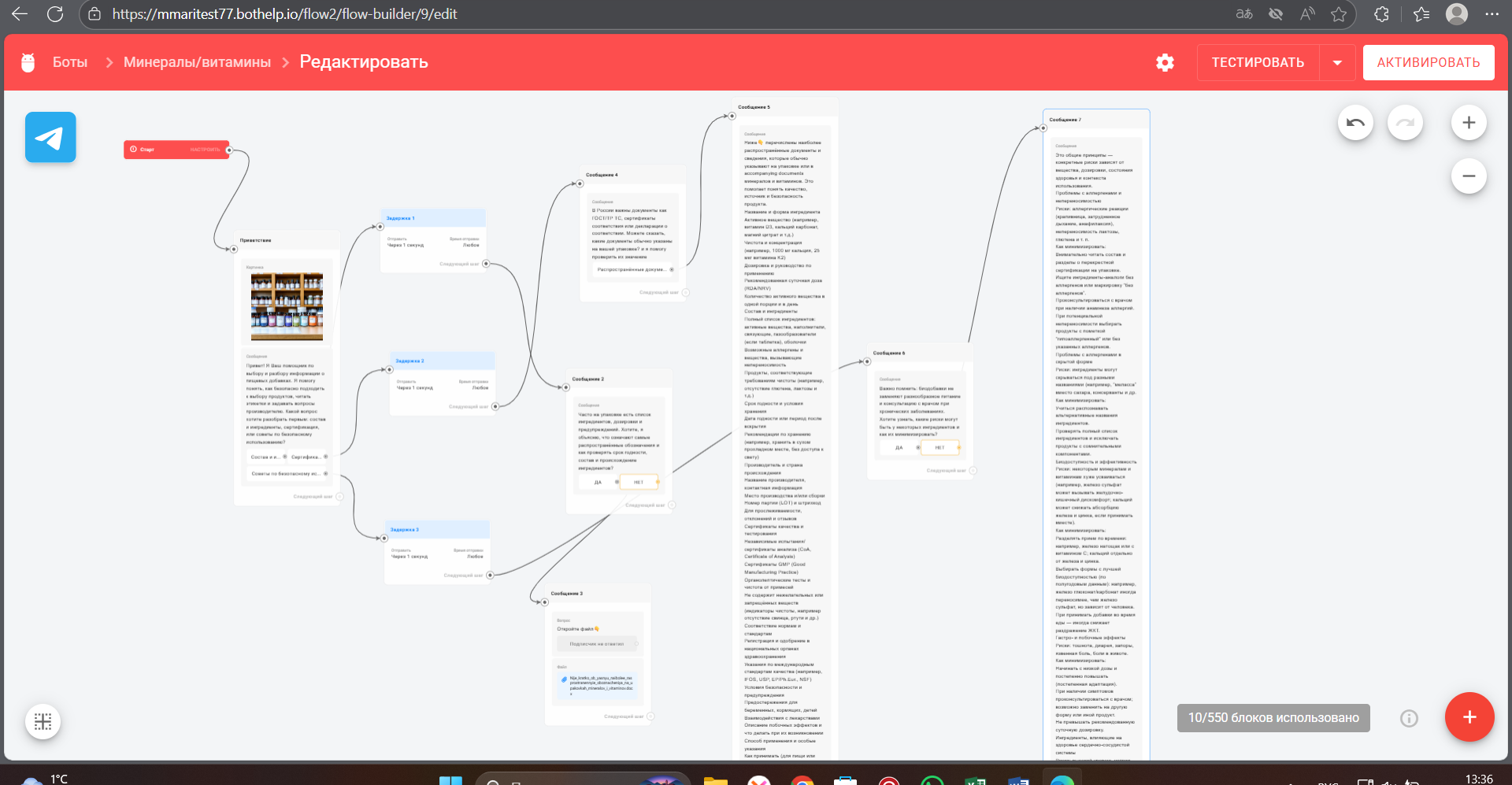Screen dimensions: 1512x785
Task: Go back using the browser back arrow
Action: click(20, 14)
